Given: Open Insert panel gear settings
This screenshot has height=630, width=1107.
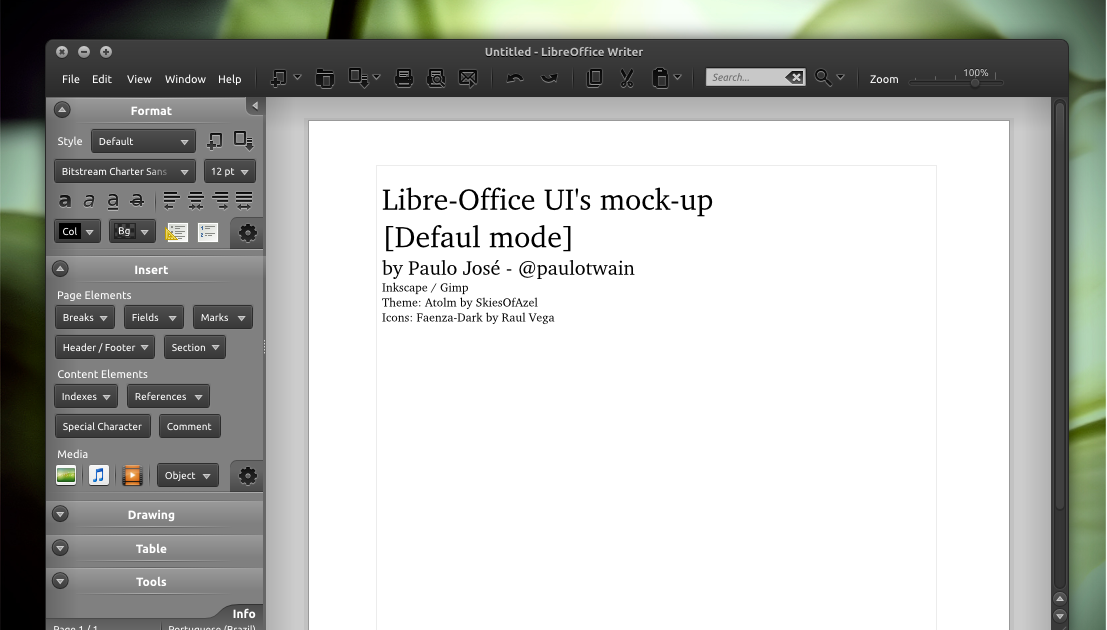Looking at the screenshot, I should point(247,475).
